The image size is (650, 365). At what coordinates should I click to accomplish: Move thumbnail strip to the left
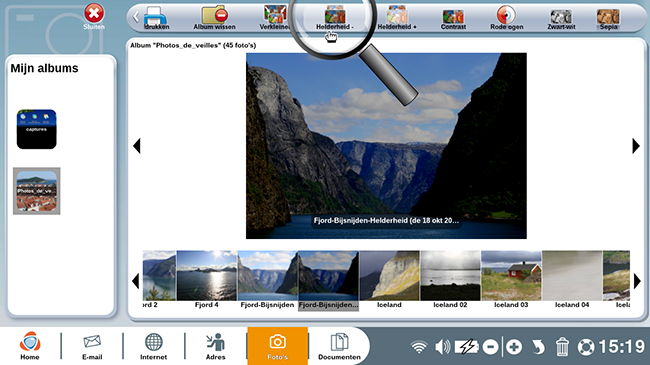point(136,281)
